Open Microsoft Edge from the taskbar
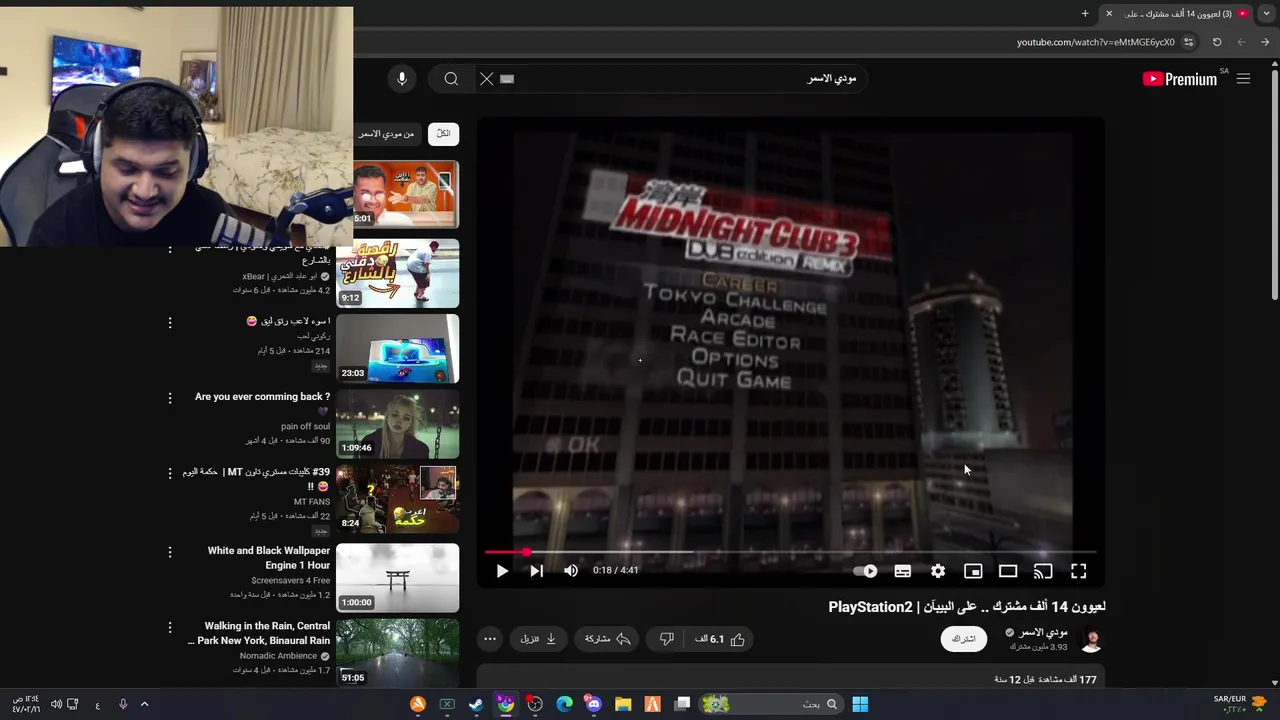 (564, 704)
